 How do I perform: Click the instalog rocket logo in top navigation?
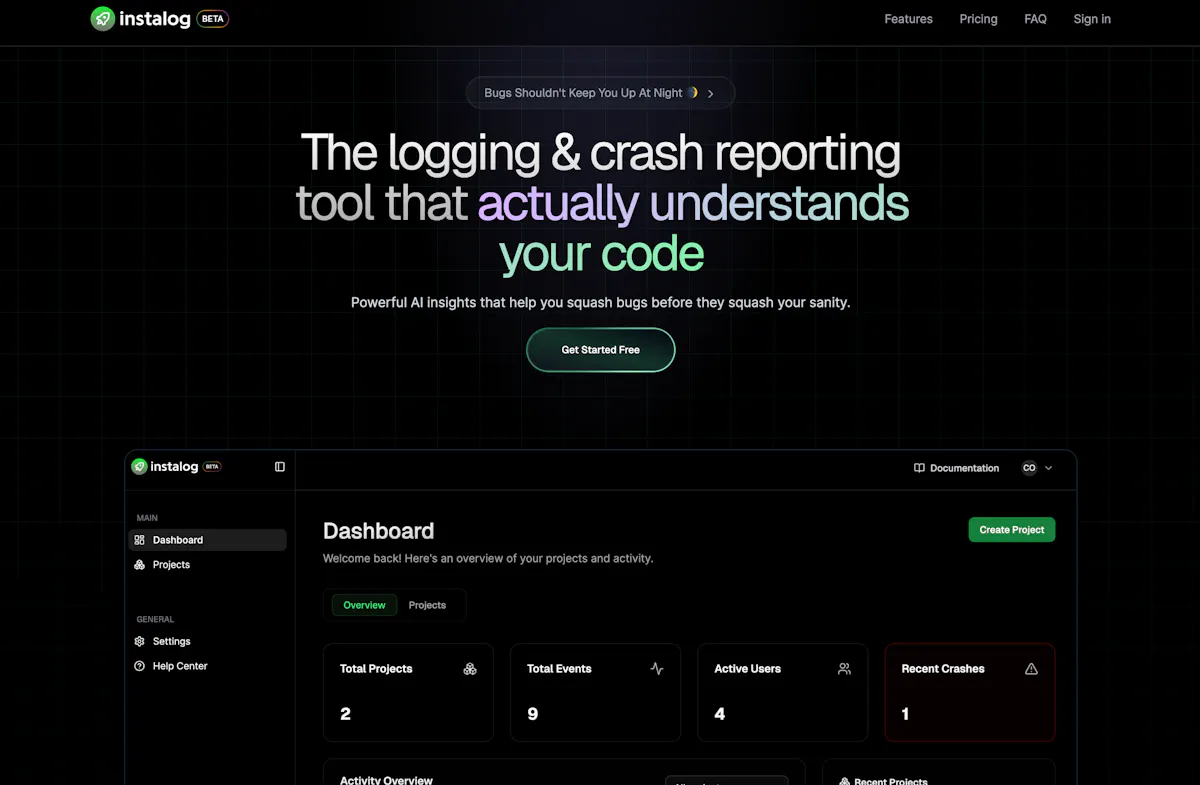click(103, 19)
